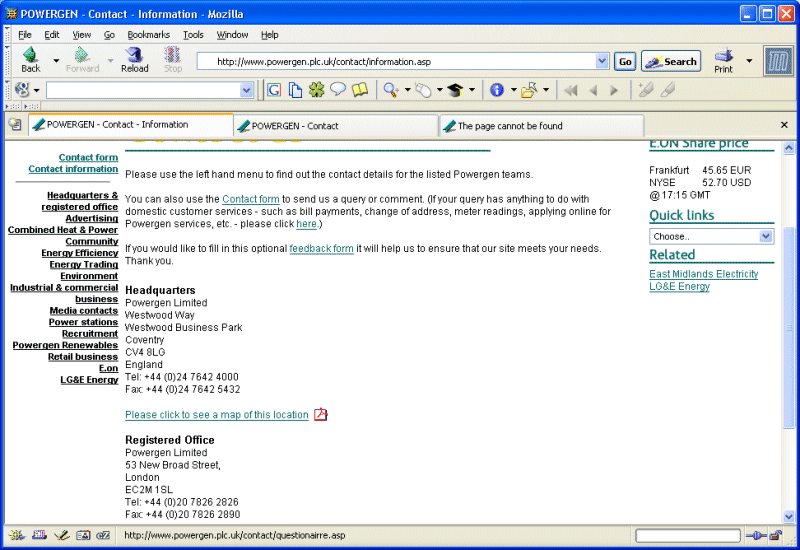The height and width of the screenshot is (550, 800).
Task: Open the File menu
Action: point(24,35)
